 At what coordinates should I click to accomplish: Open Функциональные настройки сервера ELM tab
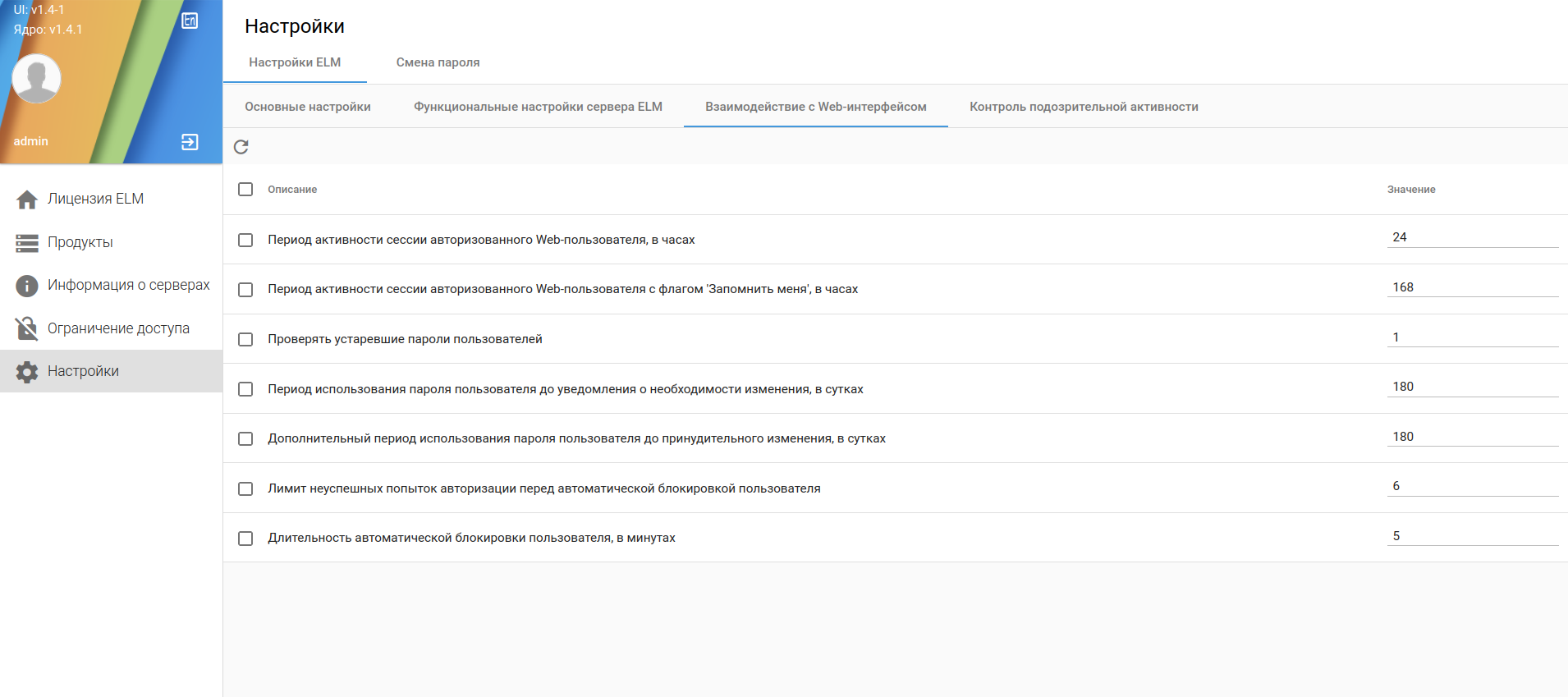point(538,107)
